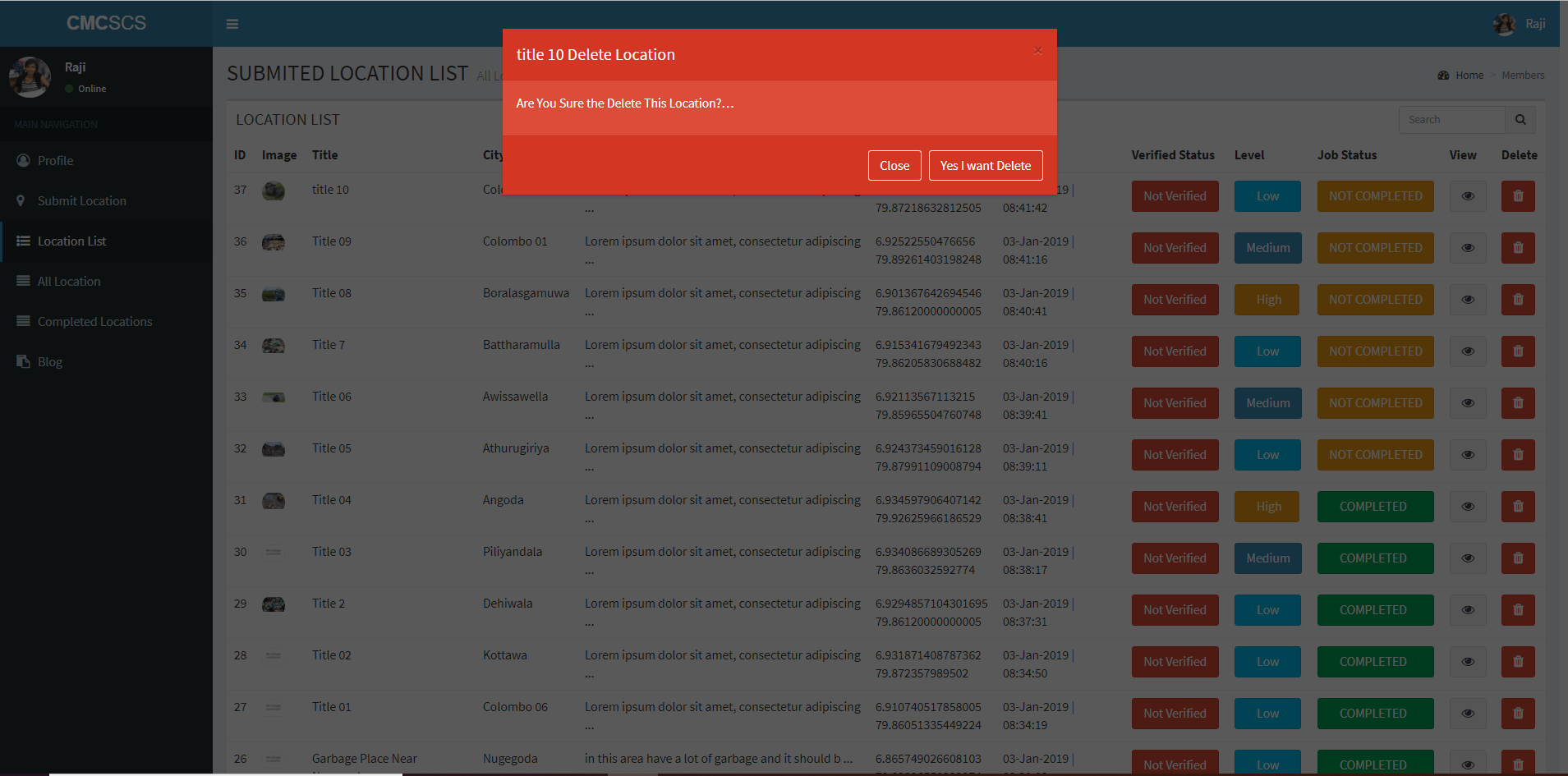
Task: Click the CMCSCS logo
Action: pos(106,23)
